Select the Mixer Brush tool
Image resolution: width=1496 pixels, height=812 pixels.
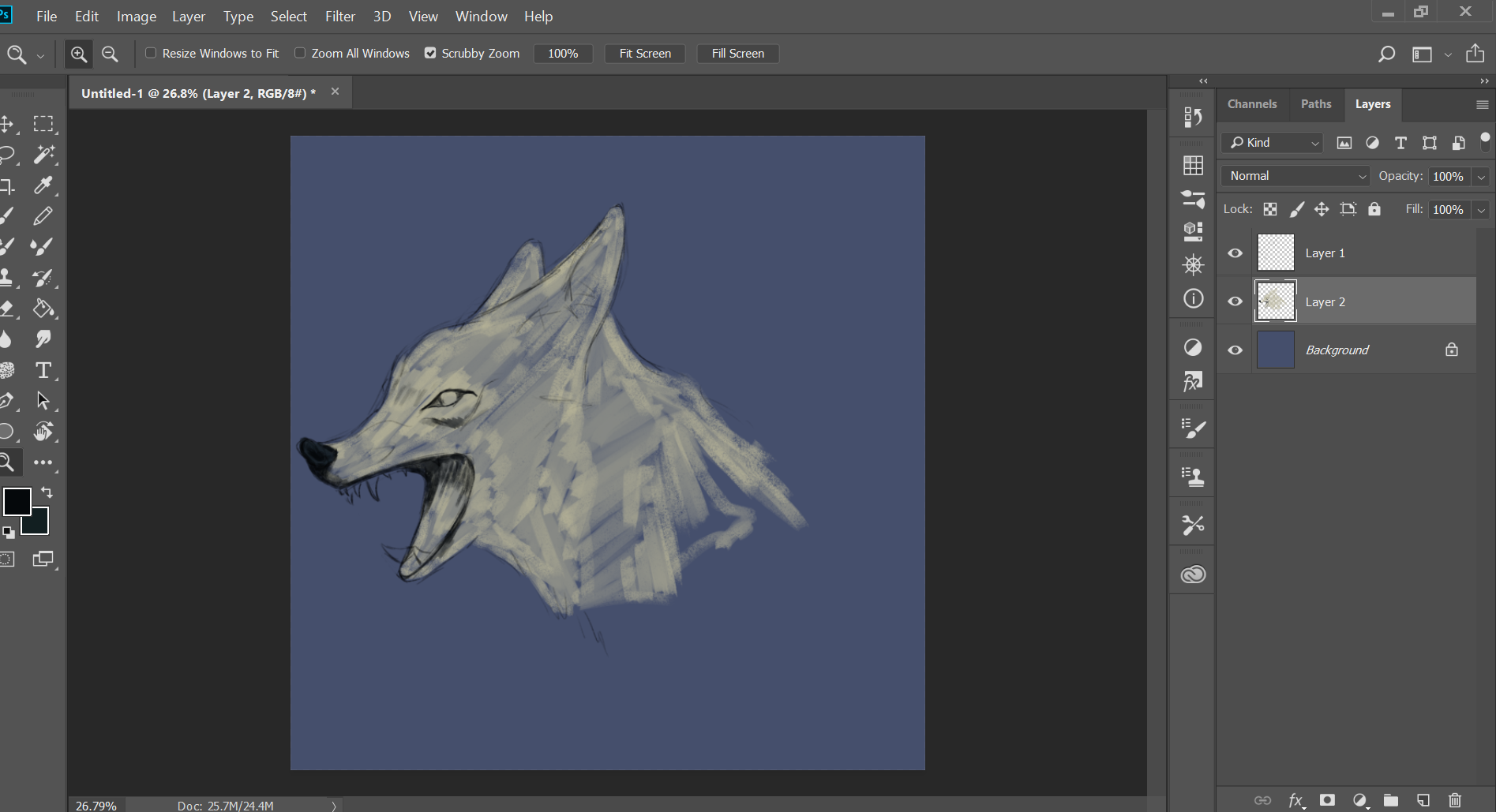point(43,246)
